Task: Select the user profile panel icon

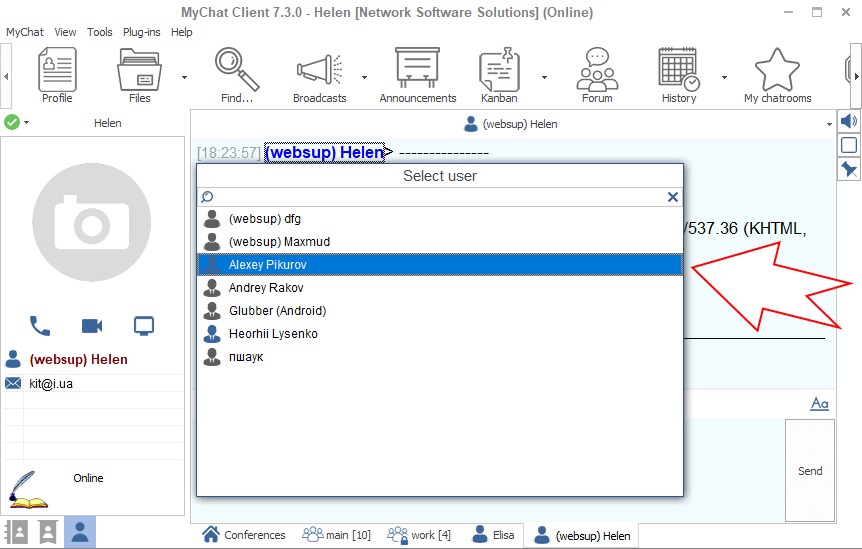Action: coord(80,532)
